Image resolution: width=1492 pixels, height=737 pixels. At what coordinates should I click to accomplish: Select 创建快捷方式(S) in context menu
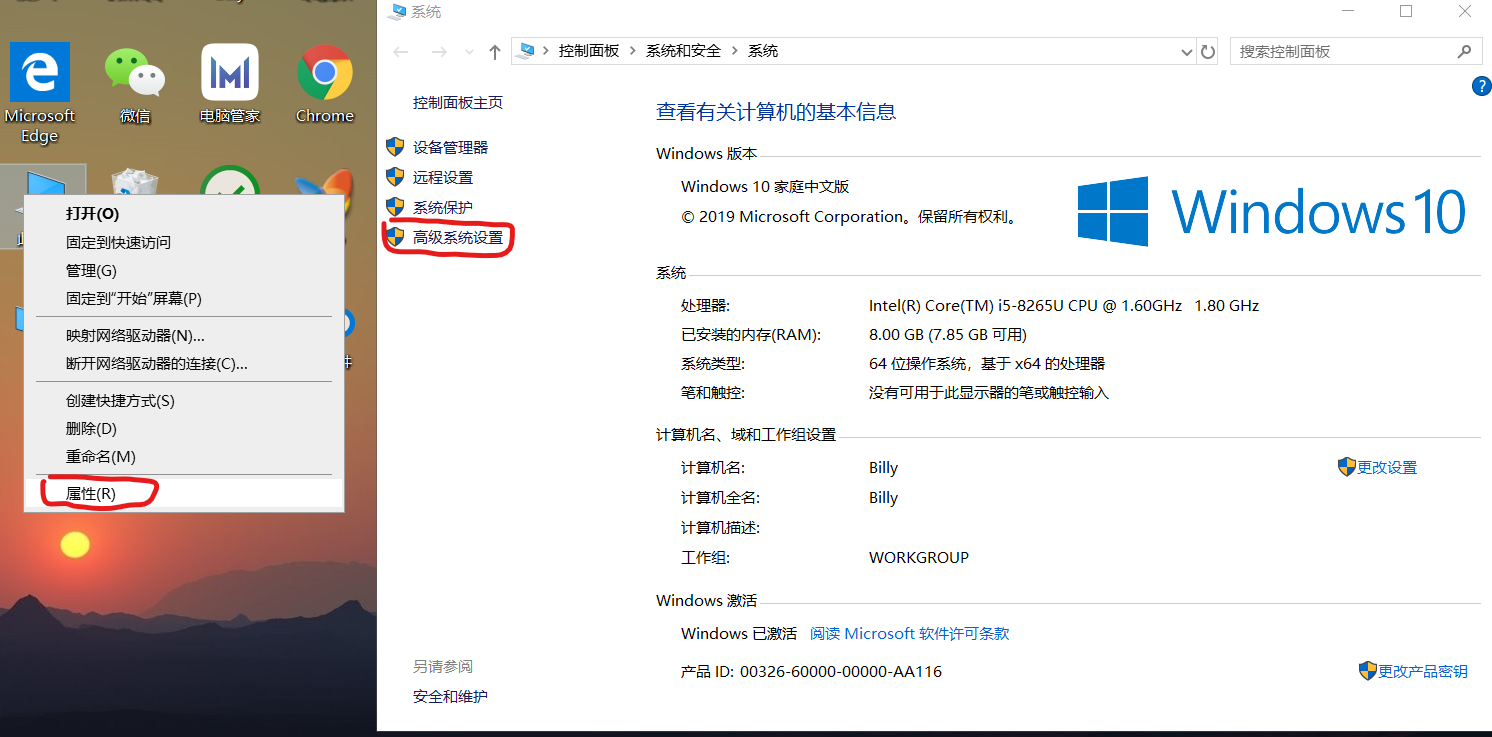[x=184, y=400]
